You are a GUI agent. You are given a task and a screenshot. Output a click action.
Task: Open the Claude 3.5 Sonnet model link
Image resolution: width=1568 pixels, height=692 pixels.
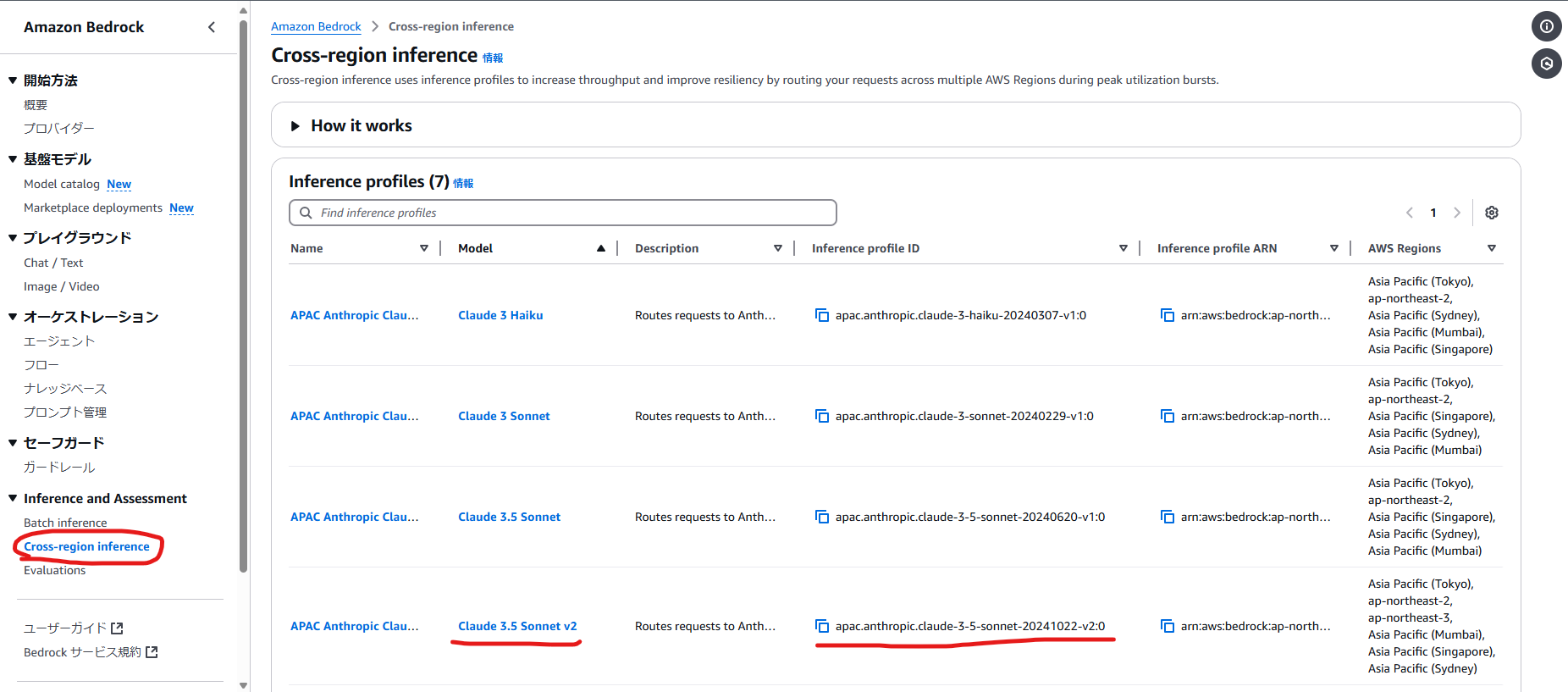point(509,517)
